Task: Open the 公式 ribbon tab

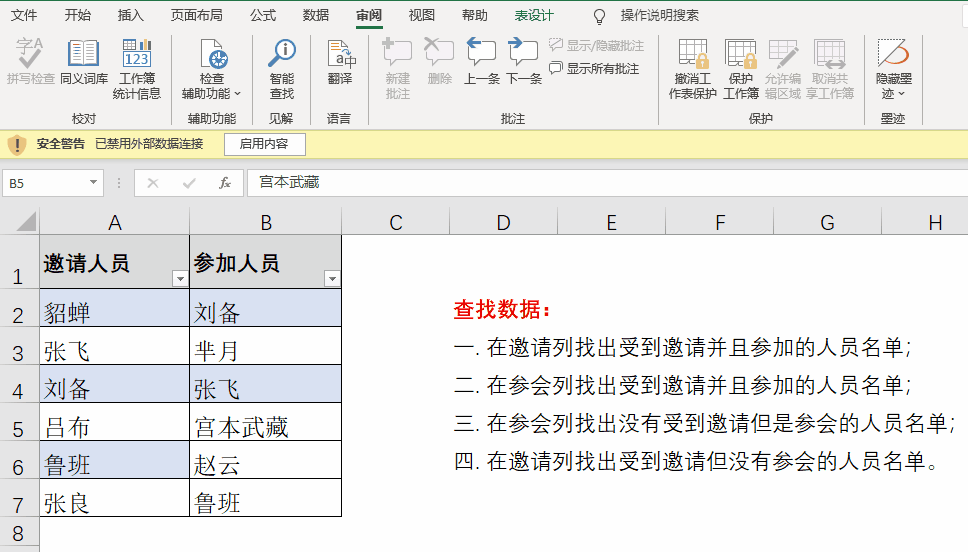Action: pos(263,15)
